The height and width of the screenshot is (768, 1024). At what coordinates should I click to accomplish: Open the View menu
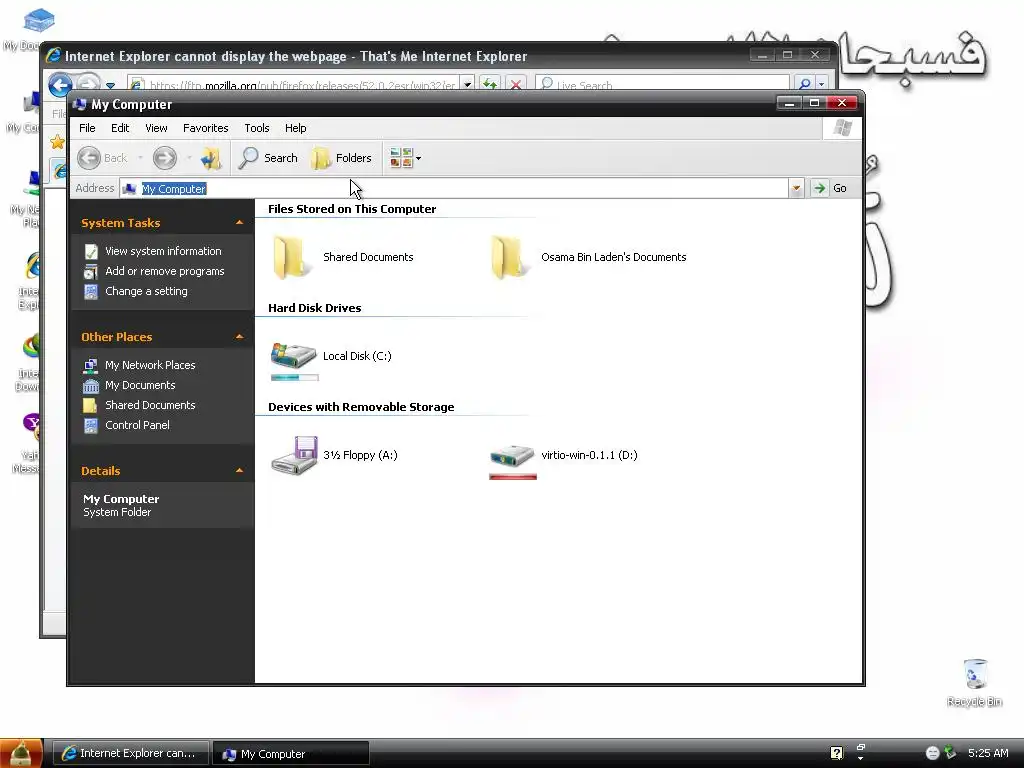(x=156, y=128)
